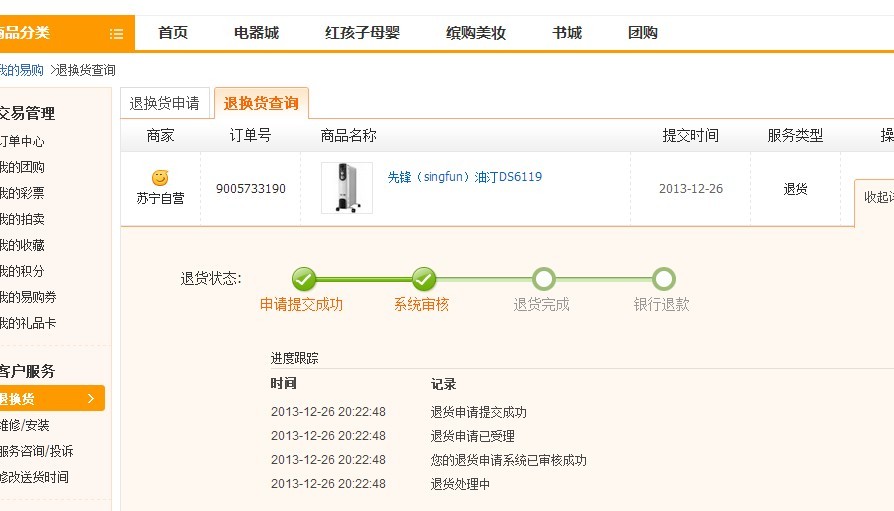Collapse the return details with 收起 toggle
The height and width of the screenshot is (511, 894).
[878, 197]
